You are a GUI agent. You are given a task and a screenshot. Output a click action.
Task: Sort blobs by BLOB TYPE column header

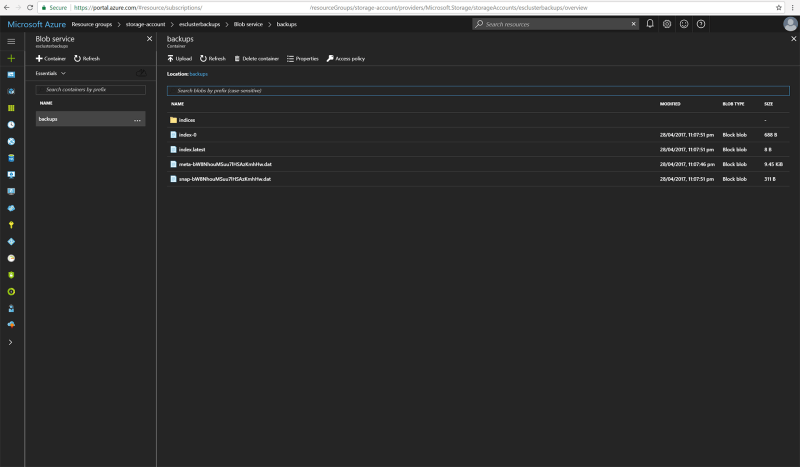tap(733, 104)
